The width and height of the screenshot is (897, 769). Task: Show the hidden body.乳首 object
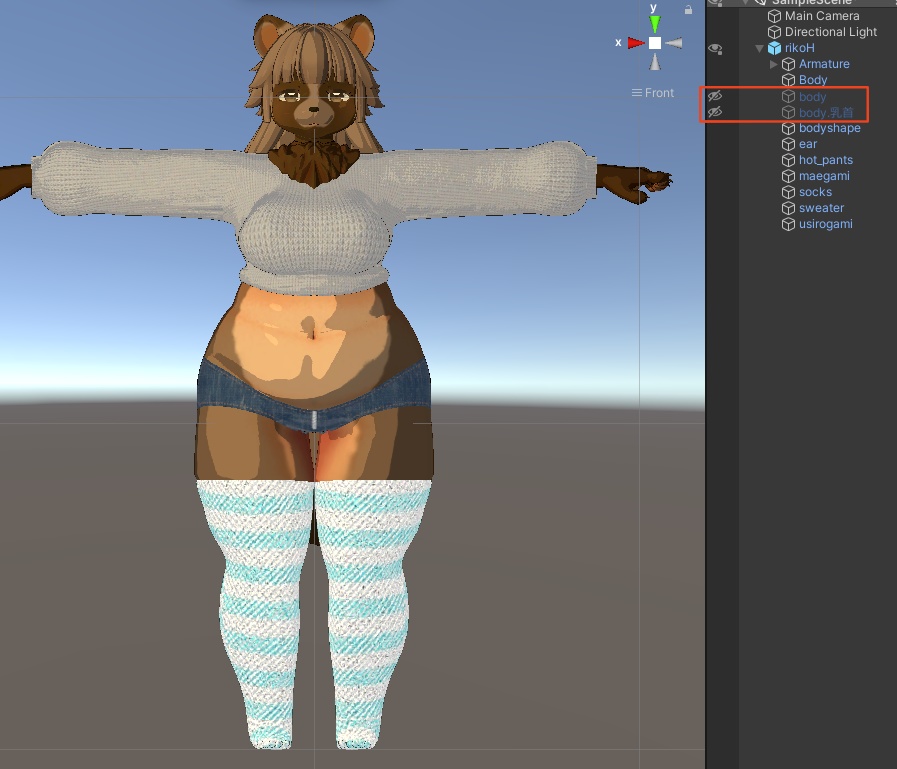click(x=715, y=112)
